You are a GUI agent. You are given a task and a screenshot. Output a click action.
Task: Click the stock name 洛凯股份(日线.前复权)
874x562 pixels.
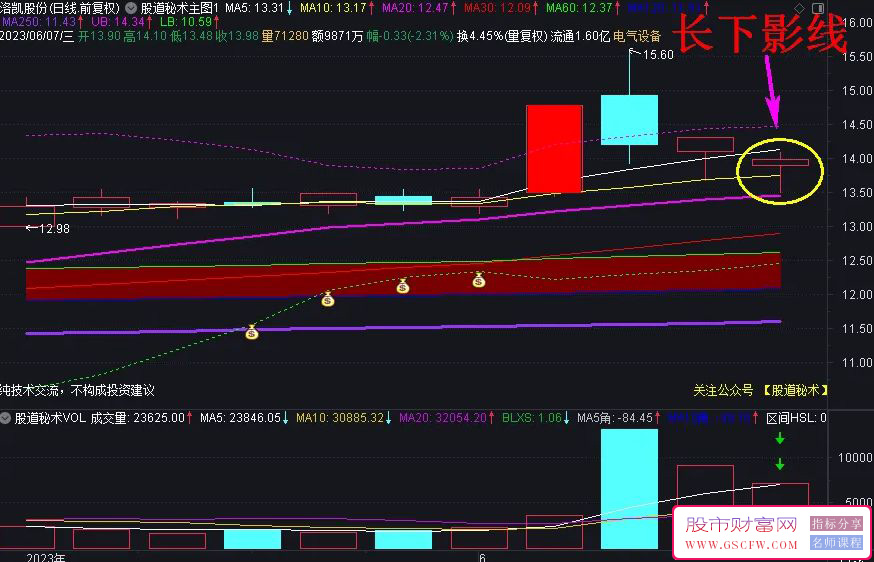[60, 8]
